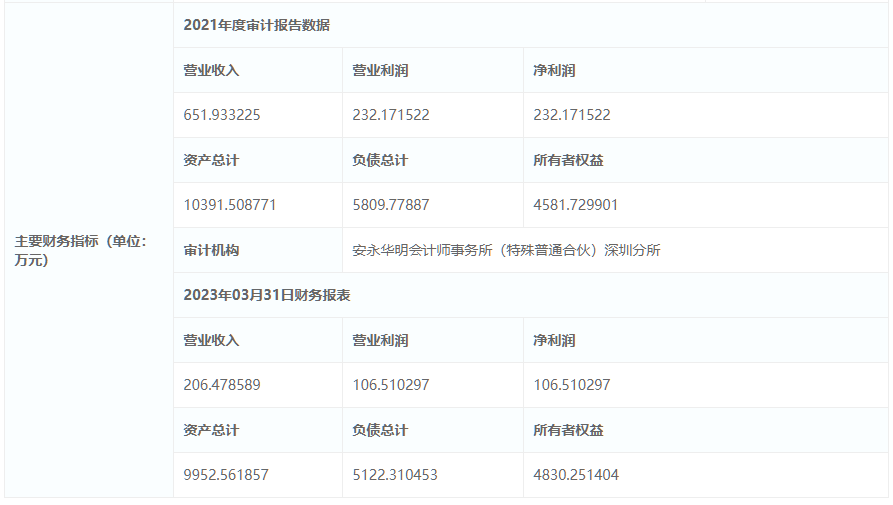Select the 2023年03月31日财务报表 section heading

267,295
